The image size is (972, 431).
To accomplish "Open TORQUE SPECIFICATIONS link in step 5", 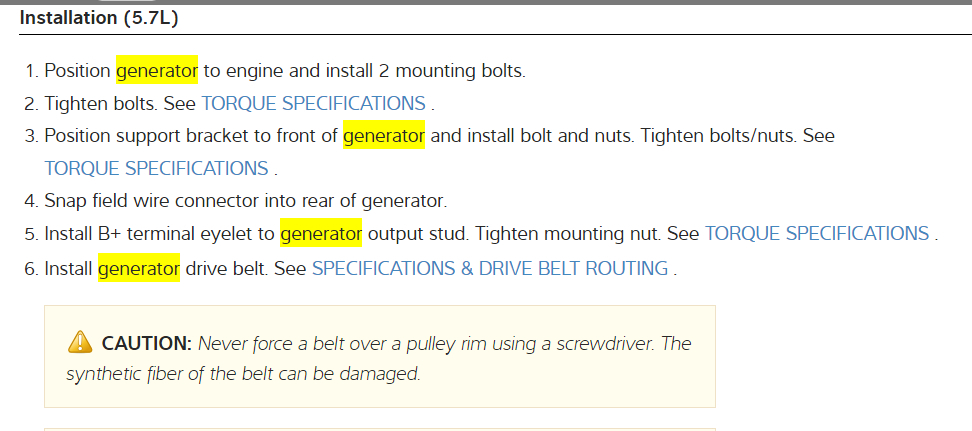I will tap(817, 233).
